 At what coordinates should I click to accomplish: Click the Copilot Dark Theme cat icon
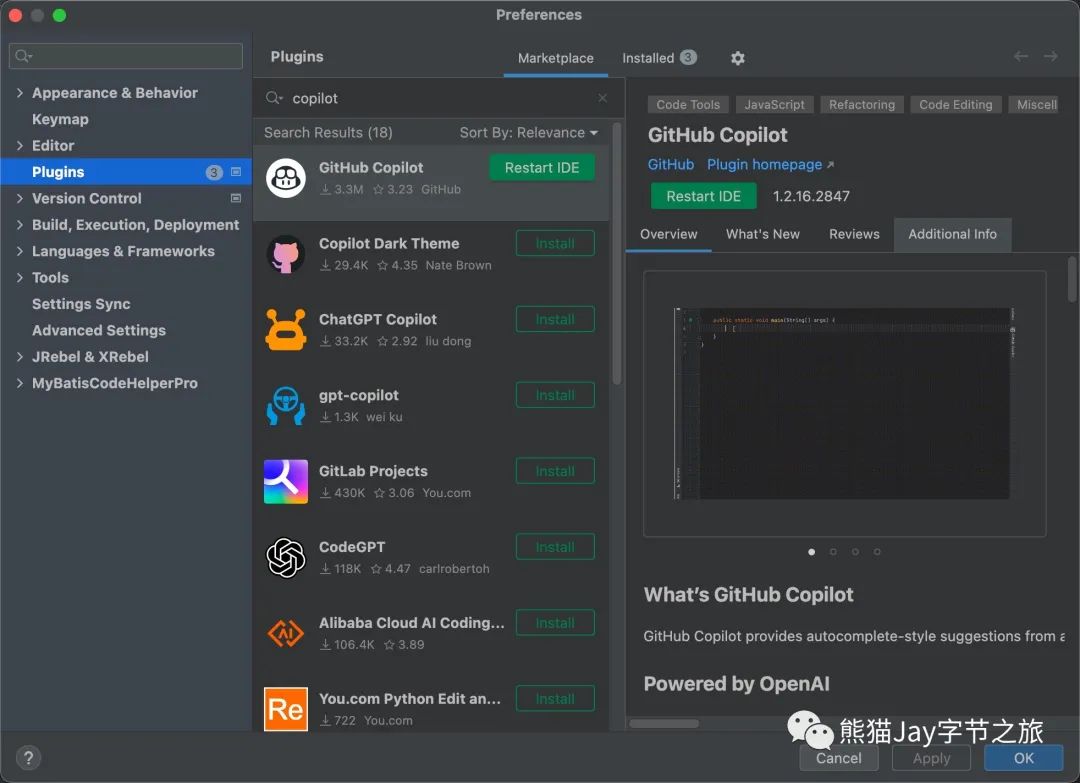pyautogui.click(x=285, y=253)
